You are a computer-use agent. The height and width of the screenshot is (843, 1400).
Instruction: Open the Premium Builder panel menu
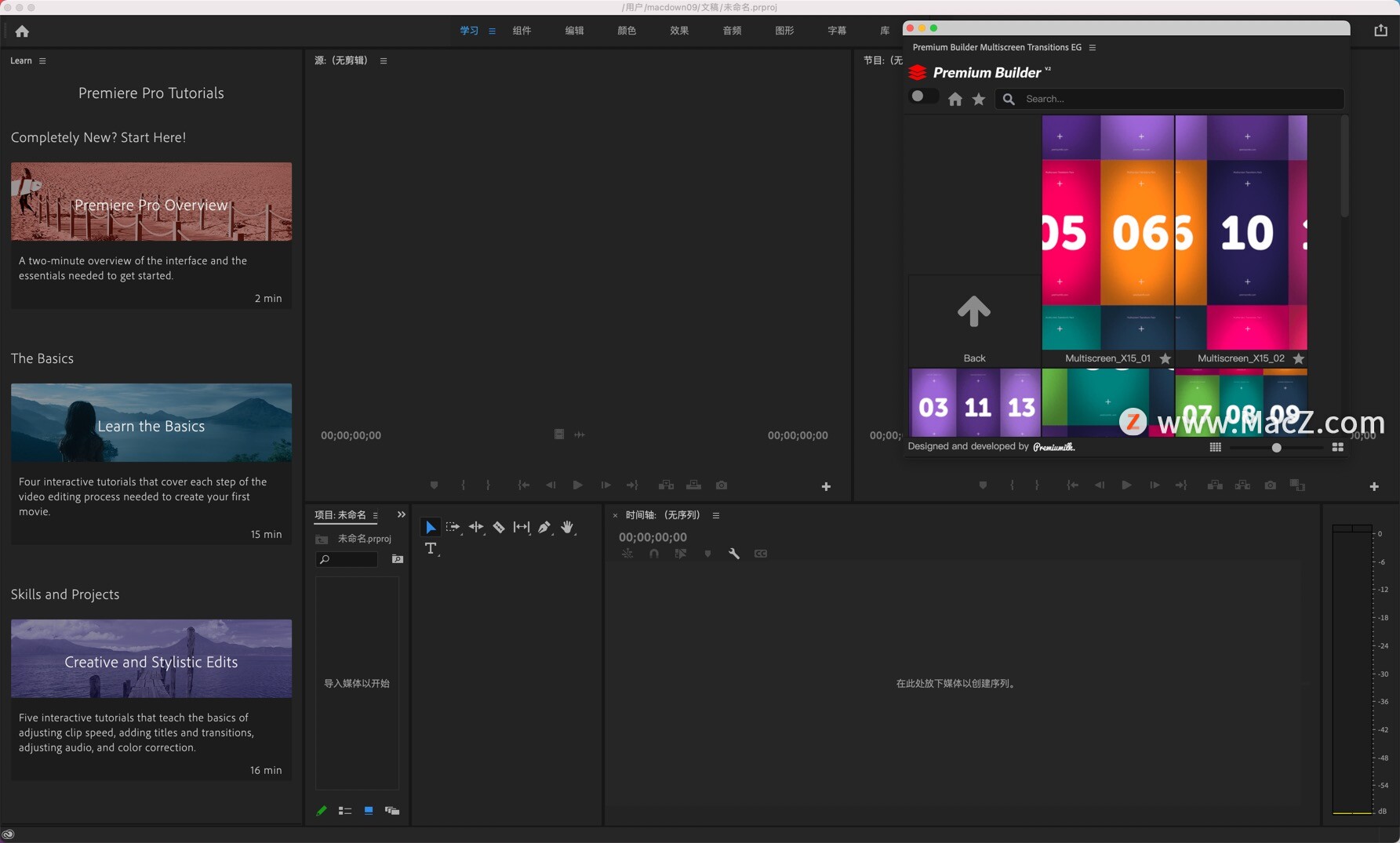[1092, 47]
